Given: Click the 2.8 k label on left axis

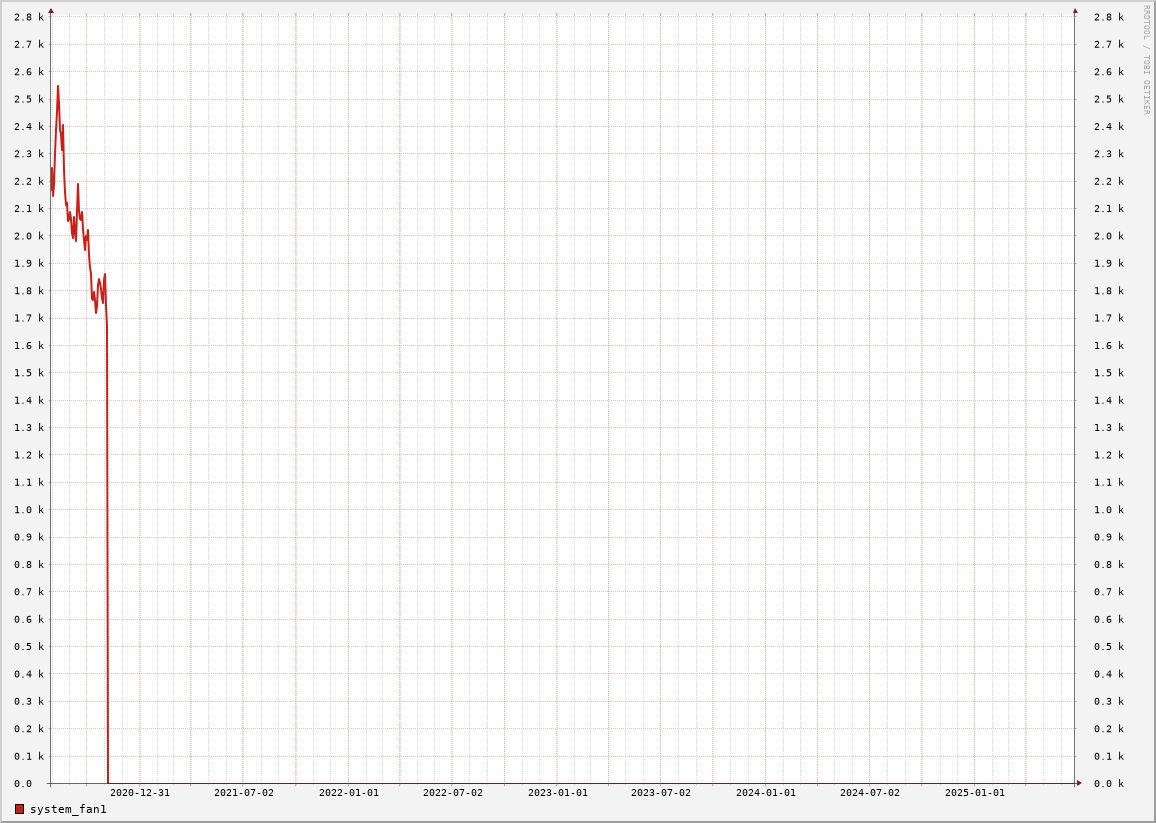Looking at the screenshot, I should [28, 17].
